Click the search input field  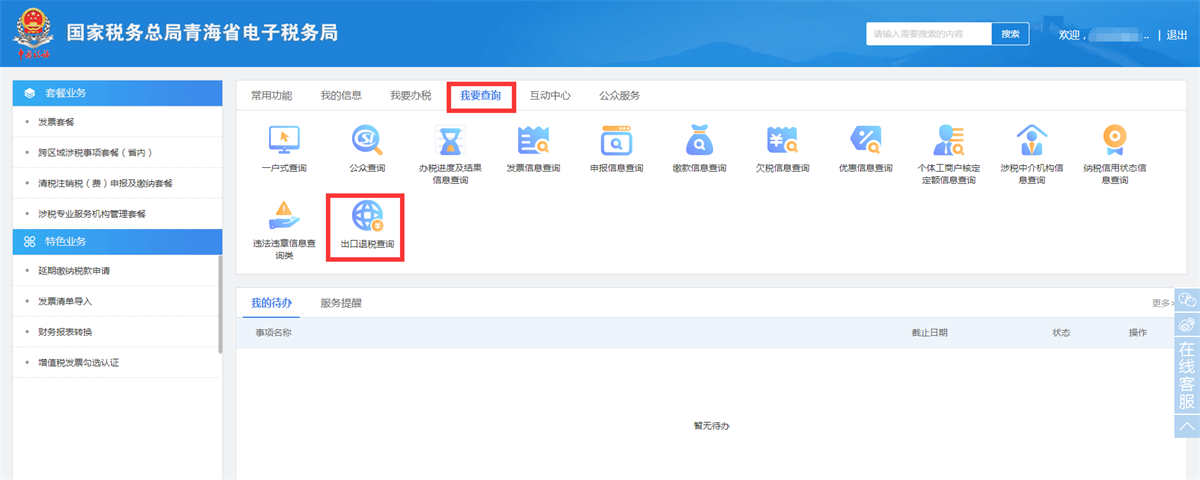click(928, 34)
